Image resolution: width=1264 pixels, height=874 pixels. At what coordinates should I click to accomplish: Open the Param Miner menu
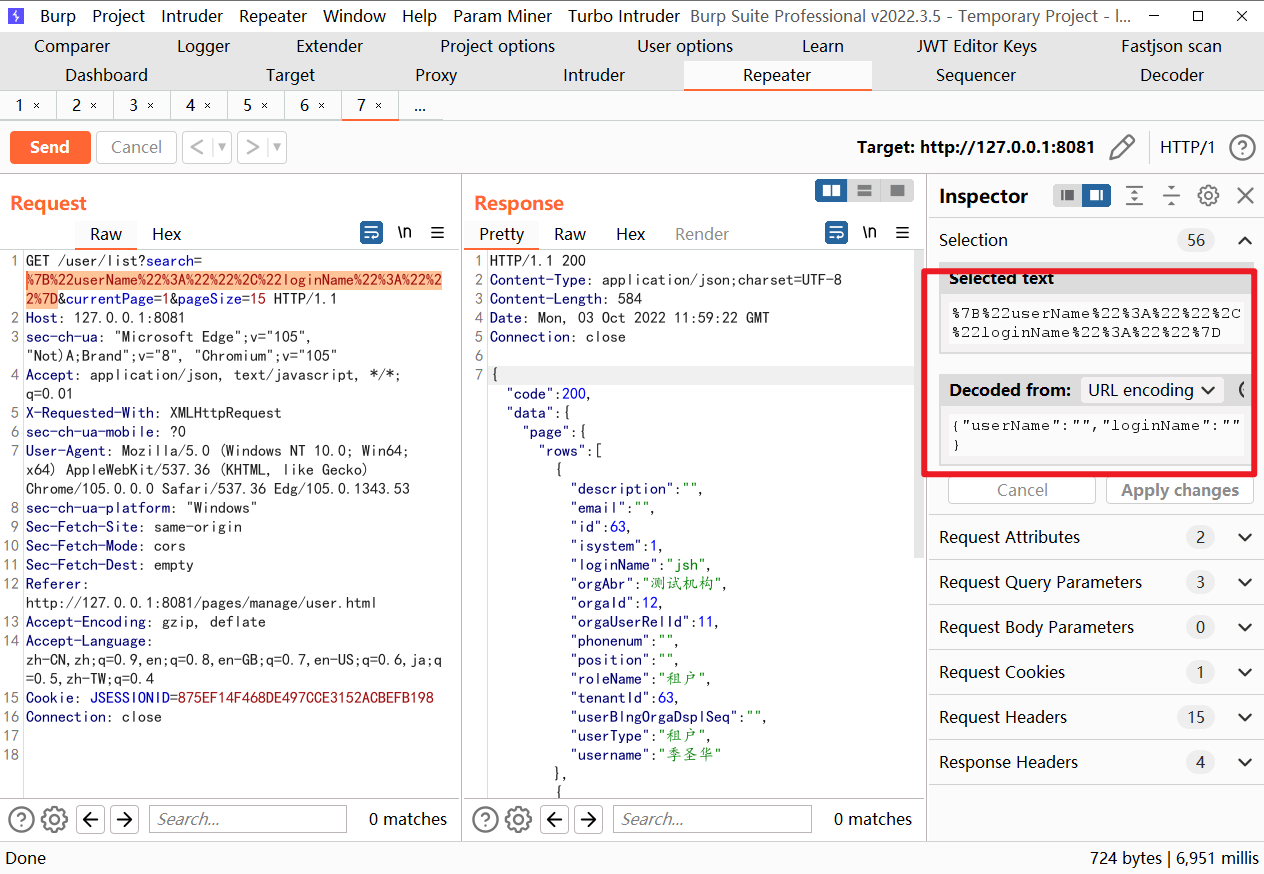pyautogui.click(x=502, y=15)
